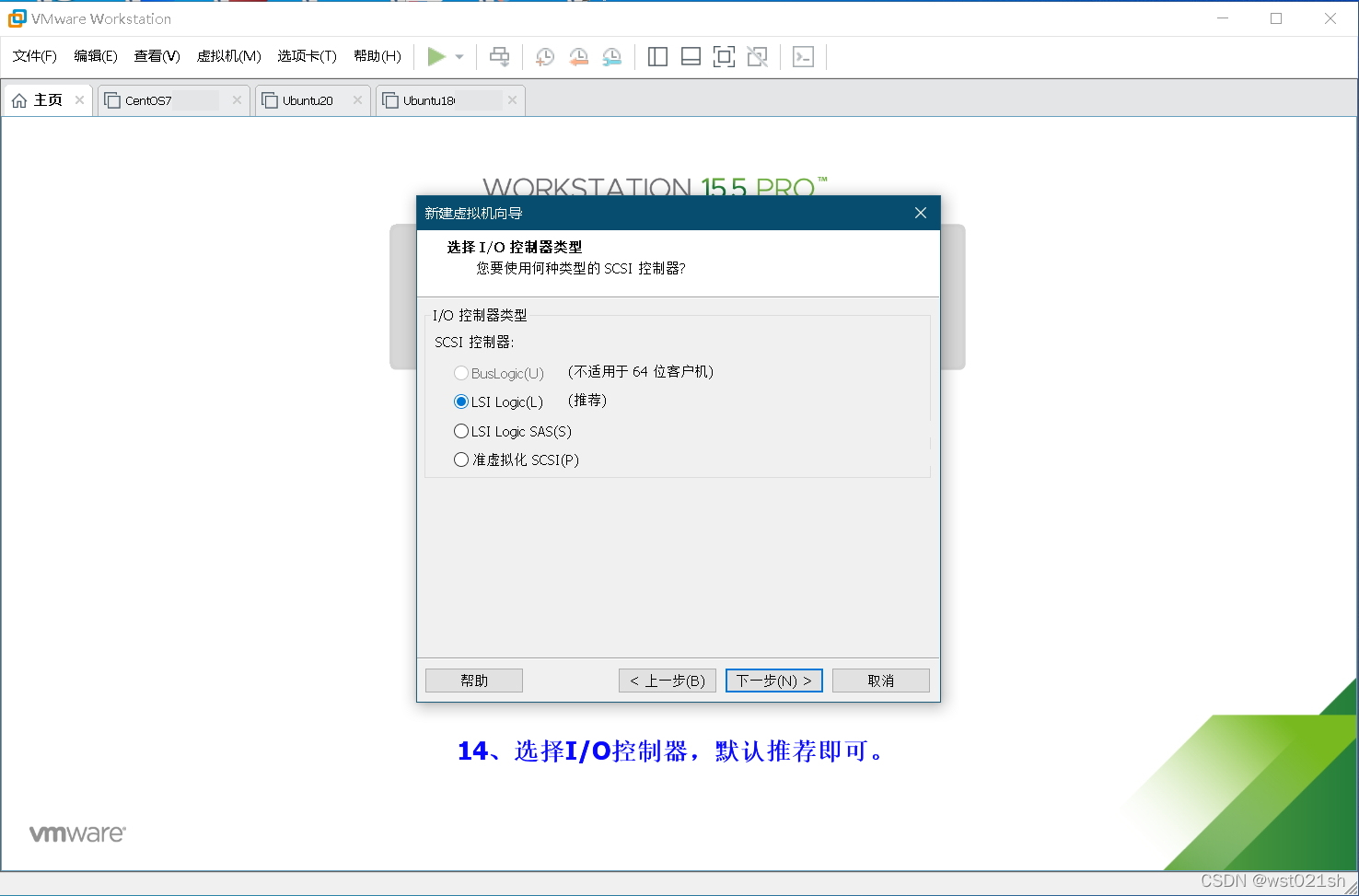Switch to the Ubuntu18 tab
1359x896 pixels.
click(449, 100)
